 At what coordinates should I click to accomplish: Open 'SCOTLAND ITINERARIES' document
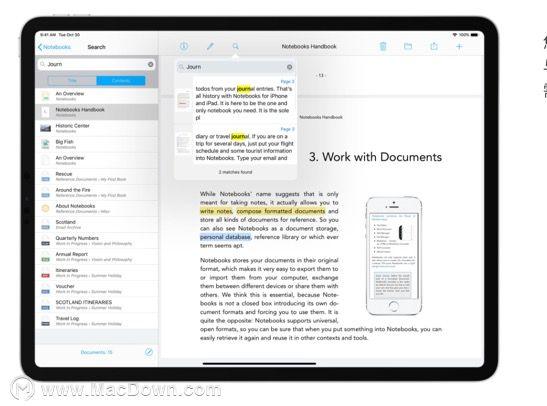[x=97, y=304]
